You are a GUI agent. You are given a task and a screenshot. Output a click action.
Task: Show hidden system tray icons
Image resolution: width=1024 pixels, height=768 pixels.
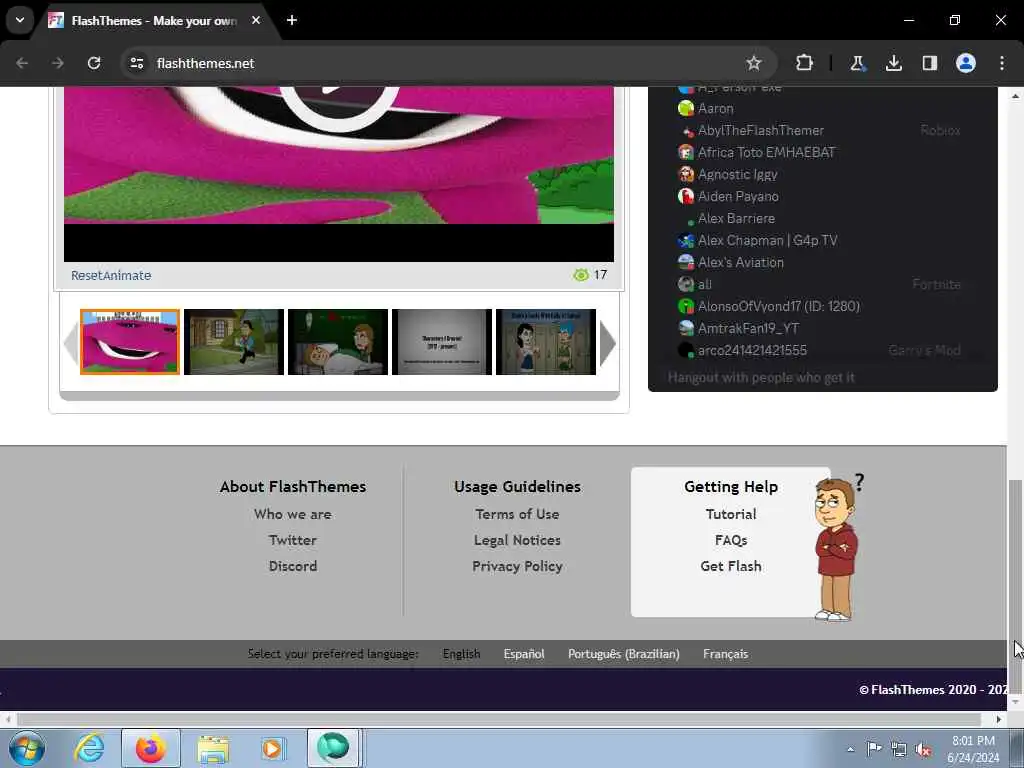coord(850,750)
